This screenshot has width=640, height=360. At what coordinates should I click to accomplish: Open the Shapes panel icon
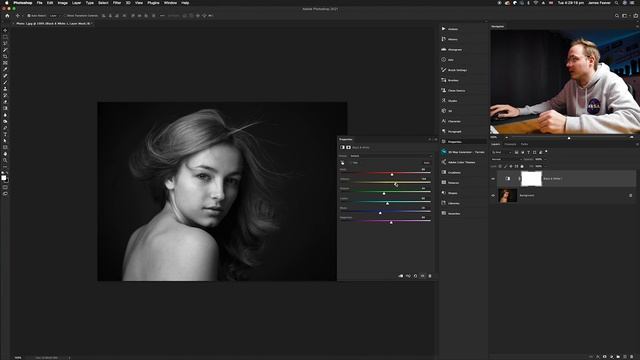[444, 193]
